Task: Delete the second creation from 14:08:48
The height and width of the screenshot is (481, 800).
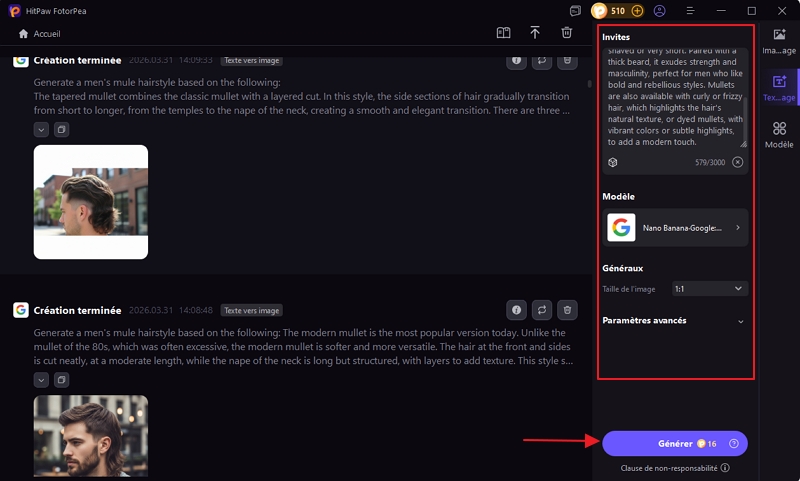Action: coord(567,310)
